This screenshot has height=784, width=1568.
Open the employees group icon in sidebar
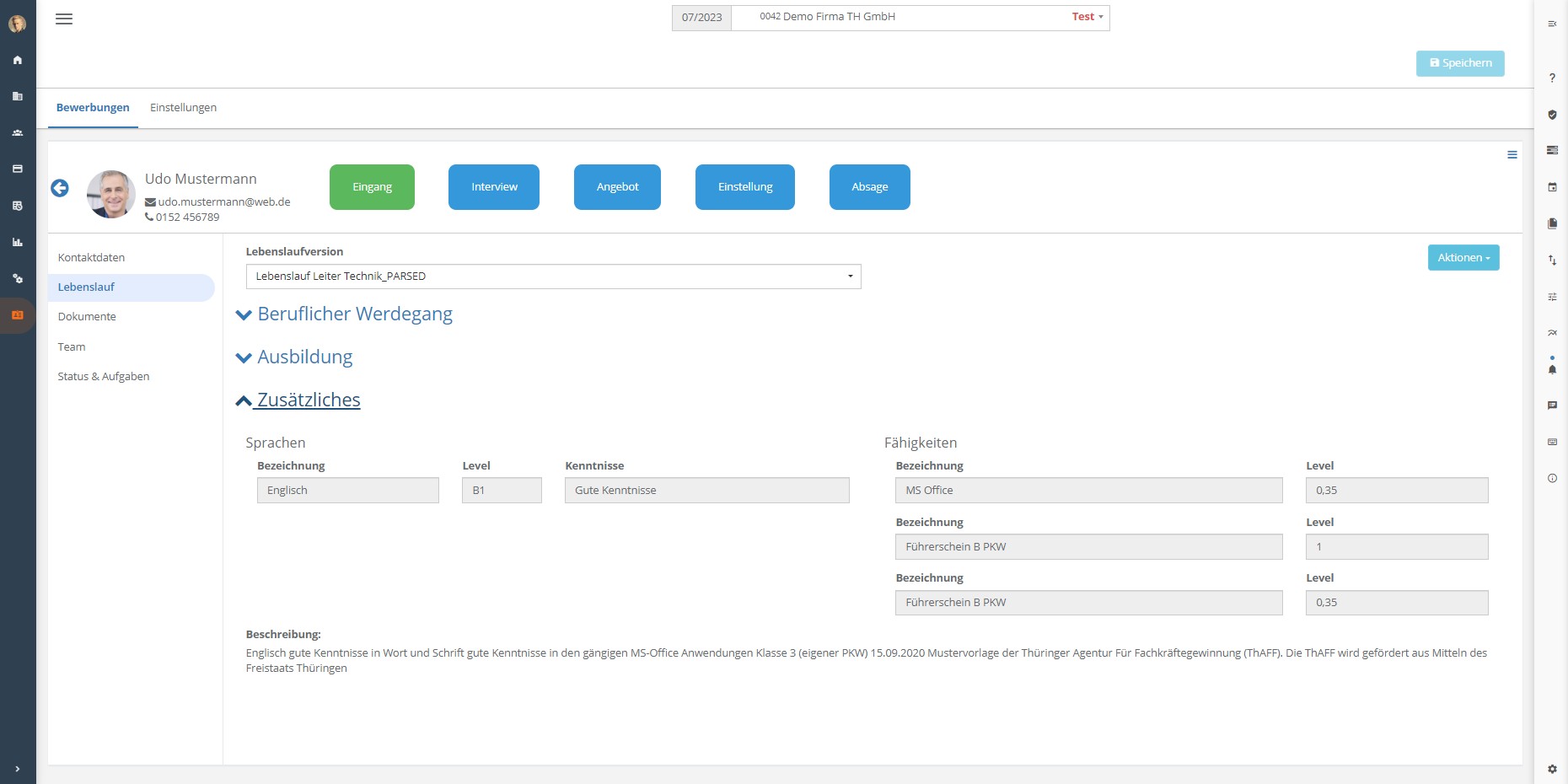[x=18, y=133]
